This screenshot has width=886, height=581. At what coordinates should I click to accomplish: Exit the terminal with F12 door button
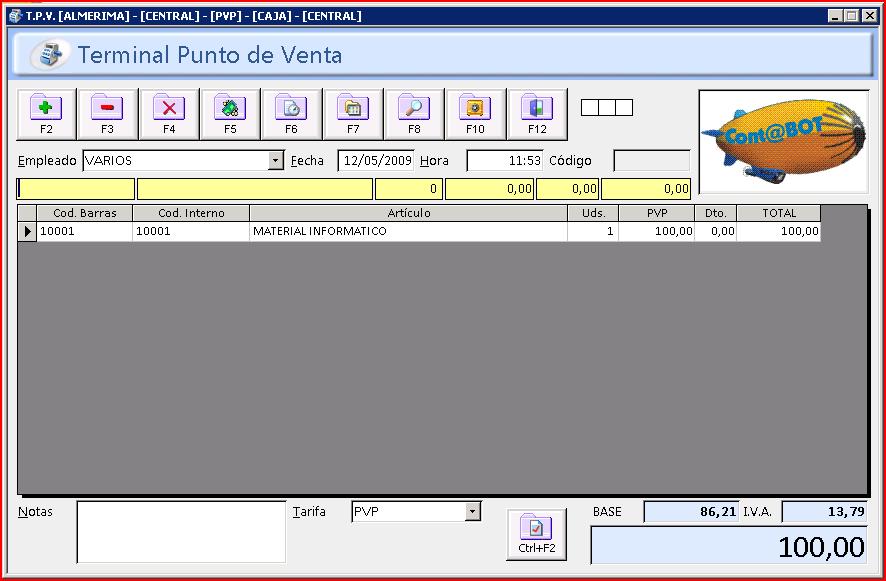pos(537,114)
